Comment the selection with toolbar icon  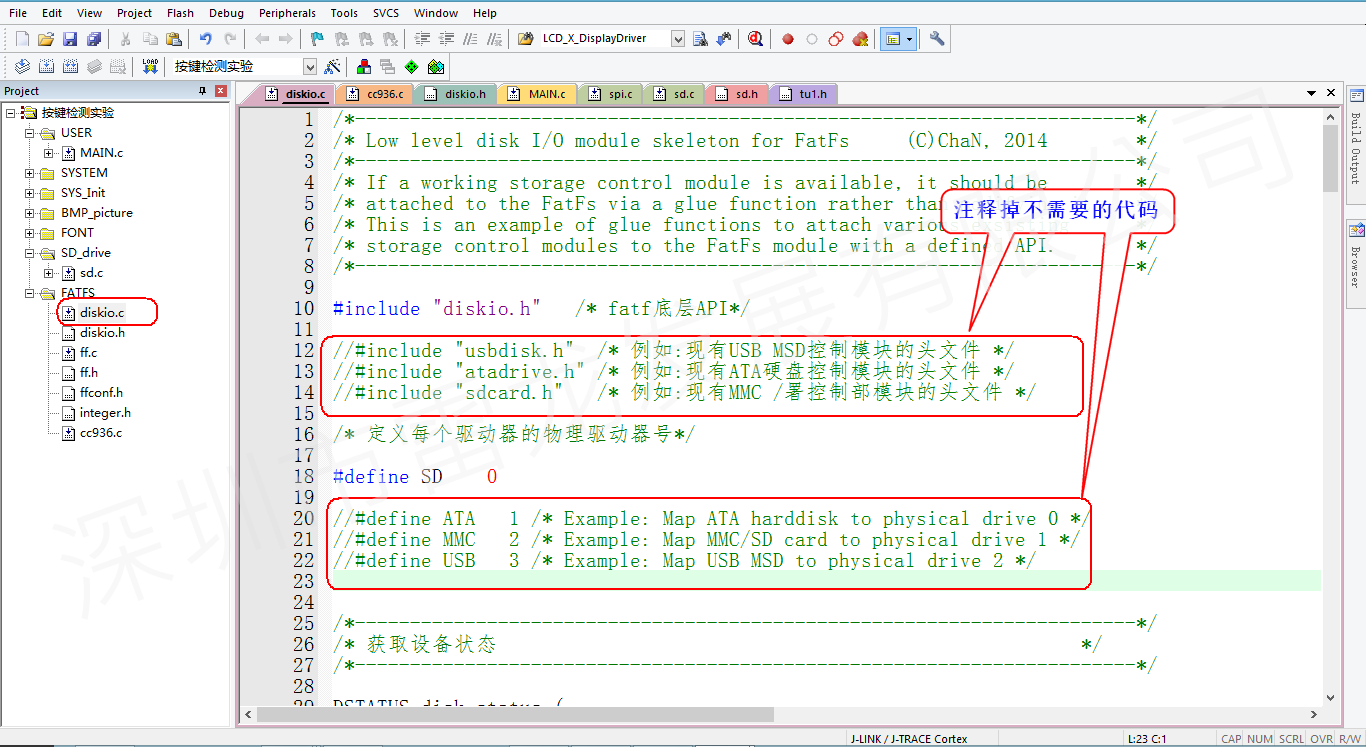click(x=470, y=39)
